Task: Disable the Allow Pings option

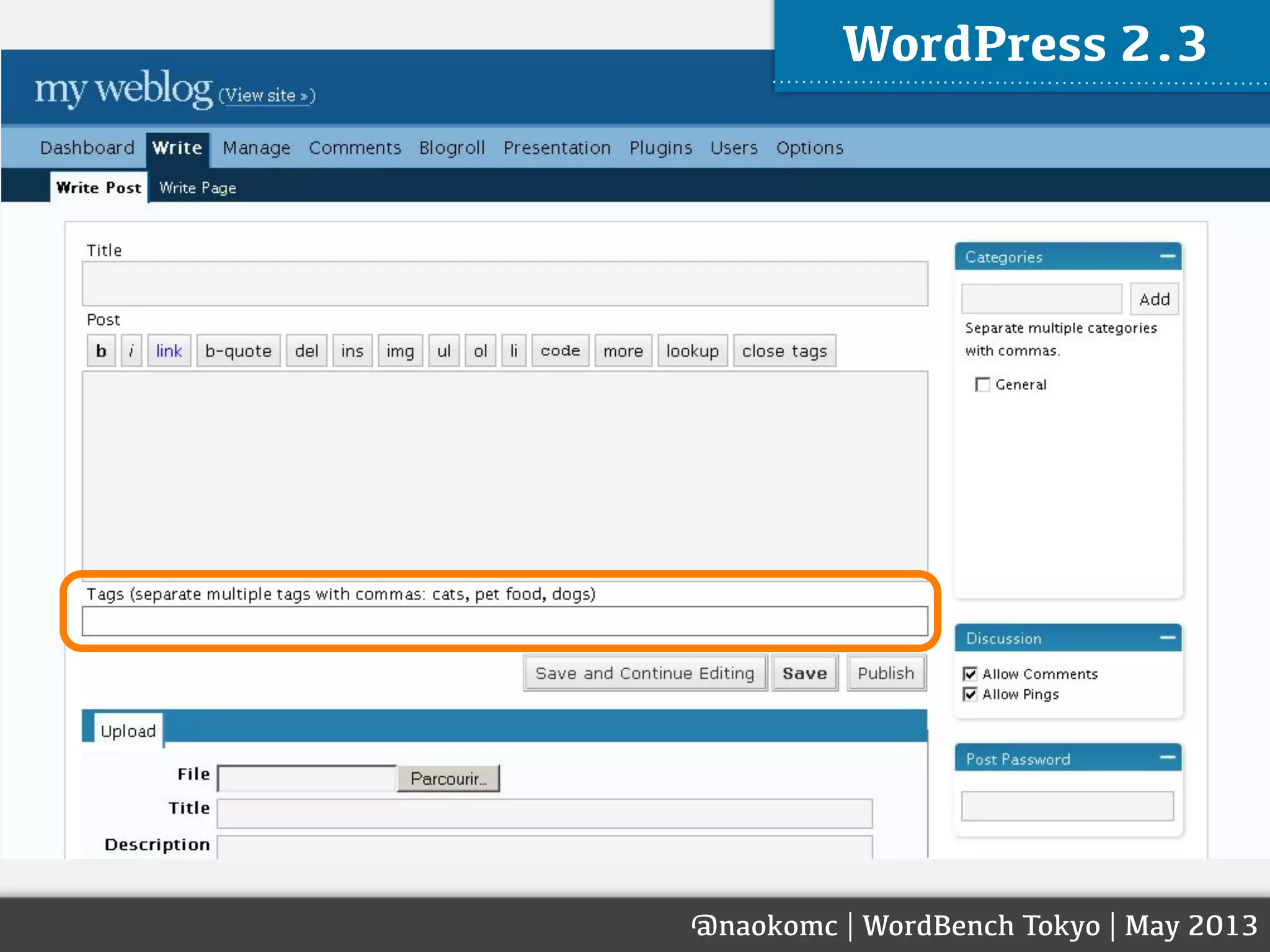Action: point(970,694)
